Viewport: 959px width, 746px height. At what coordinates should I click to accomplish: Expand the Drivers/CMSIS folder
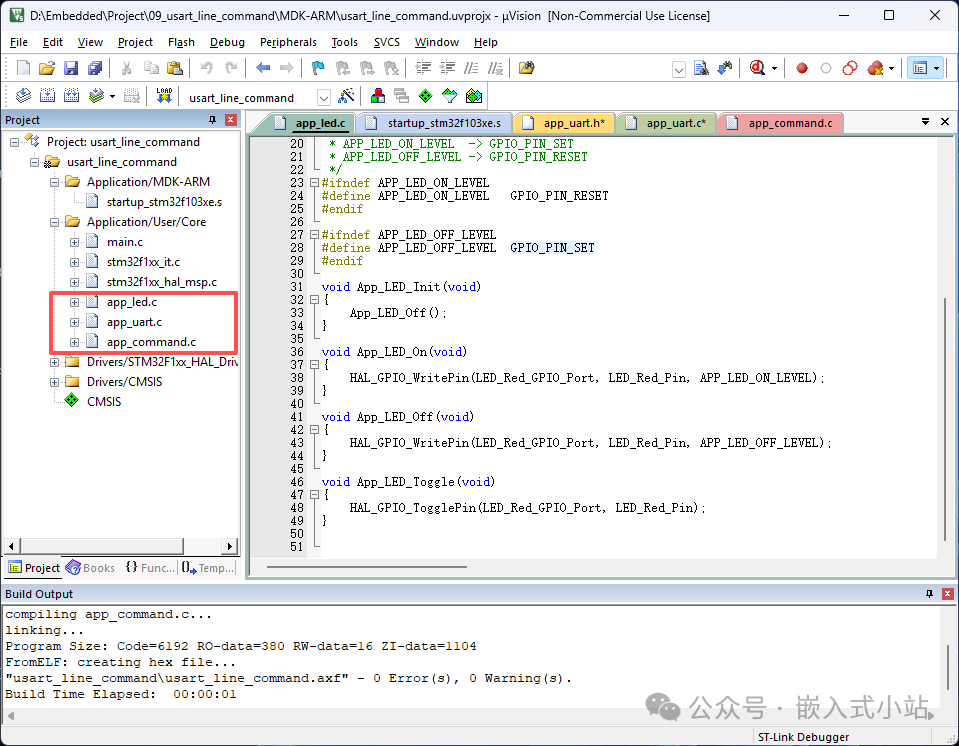tap(54, 382)
